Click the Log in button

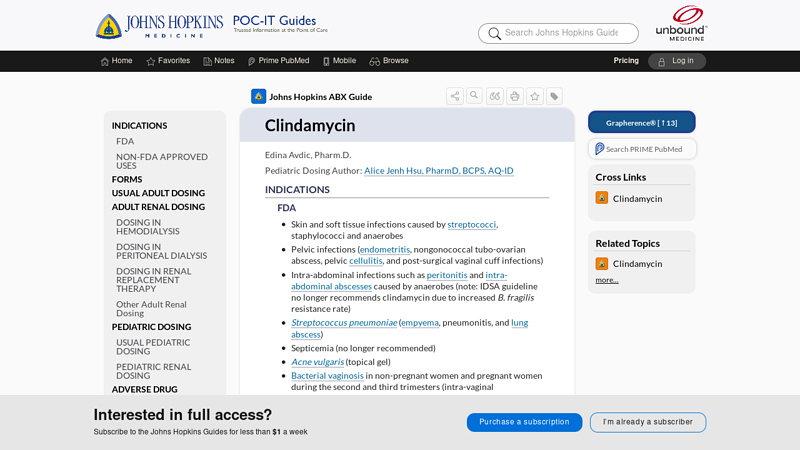(x=677, y=61)
